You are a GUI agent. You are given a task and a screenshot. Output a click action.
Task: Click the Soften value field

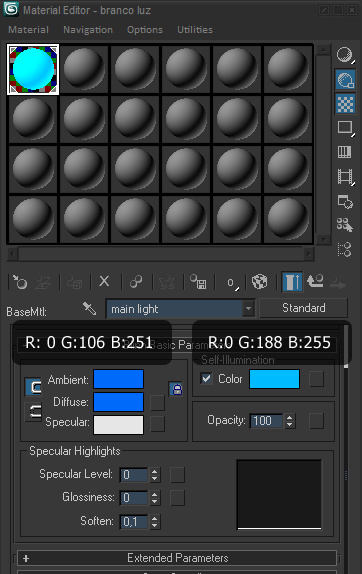click(x=134, y=522)
